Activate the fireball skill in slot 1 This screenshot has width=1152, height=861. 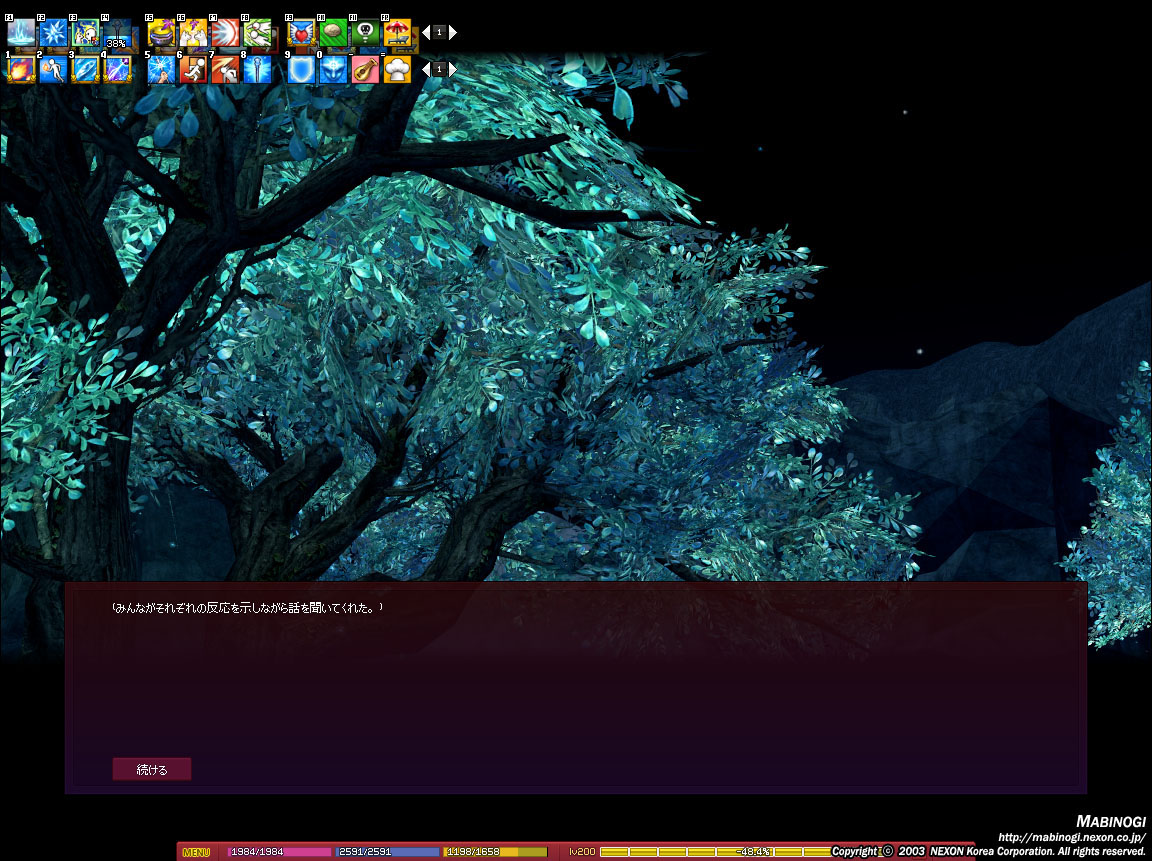pos(21,69)
